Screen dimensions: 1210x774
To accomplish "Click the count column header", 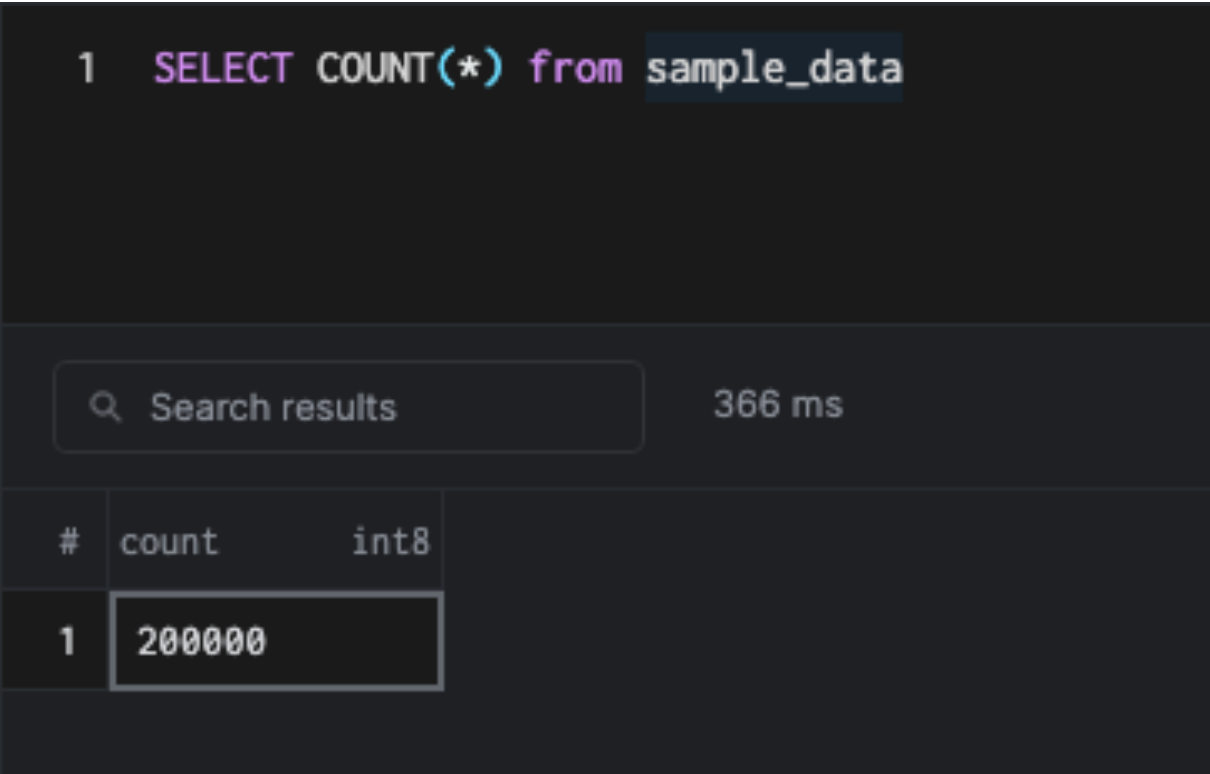I will (x=169, y=542).
